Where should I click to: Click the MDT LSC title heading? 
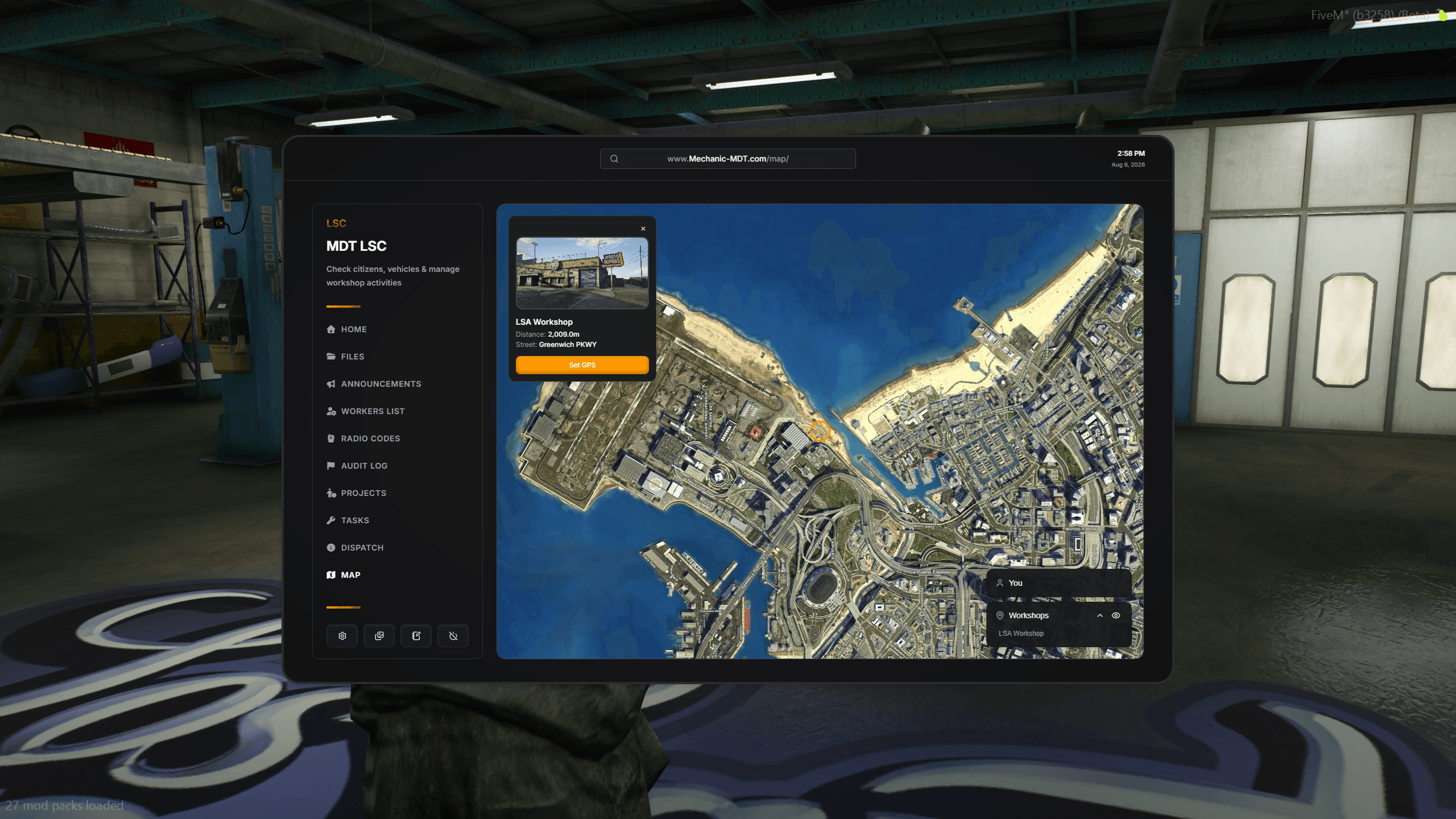click(x=357, y=246)
